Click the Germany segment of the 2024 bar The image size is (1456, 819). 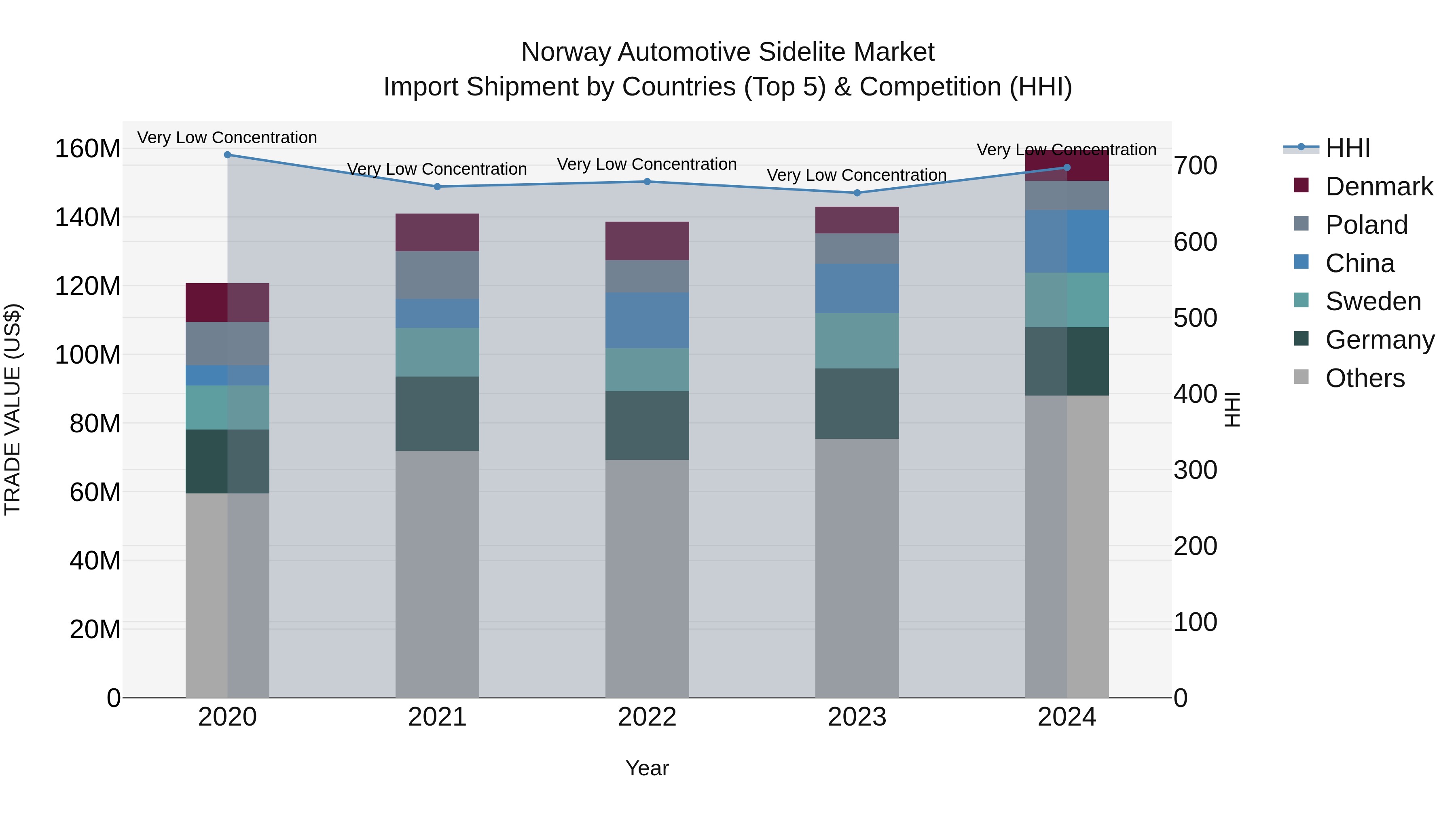pyautogui.click(x=1067, y=361)
